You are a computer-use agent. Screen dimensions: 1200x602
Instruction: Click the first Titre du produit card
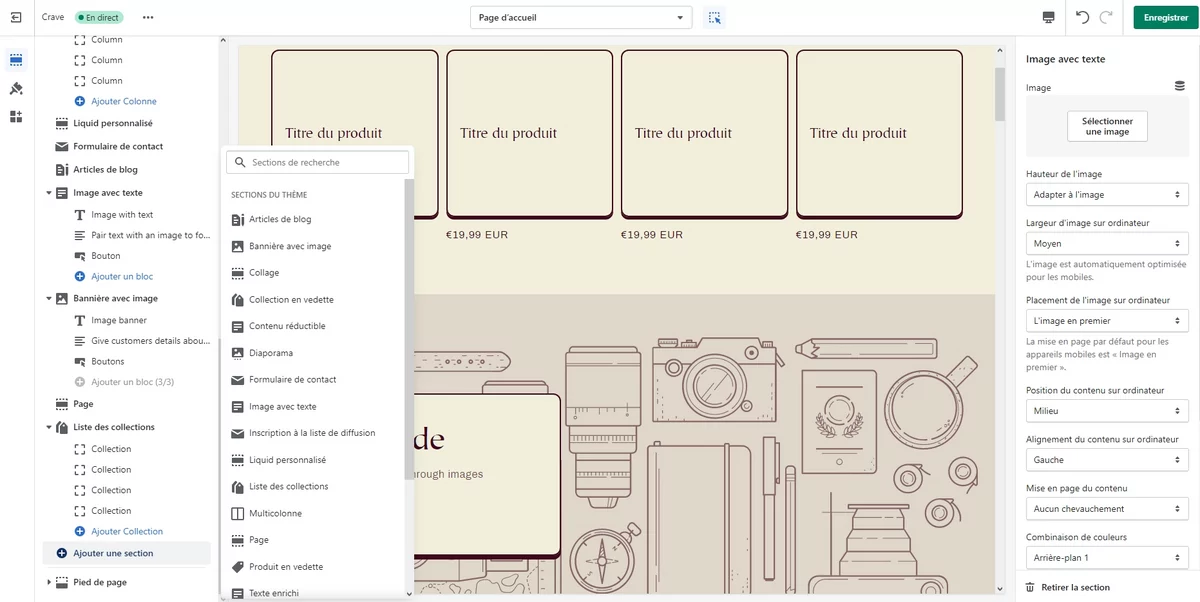pyautogui.click(x=355, y=134)
